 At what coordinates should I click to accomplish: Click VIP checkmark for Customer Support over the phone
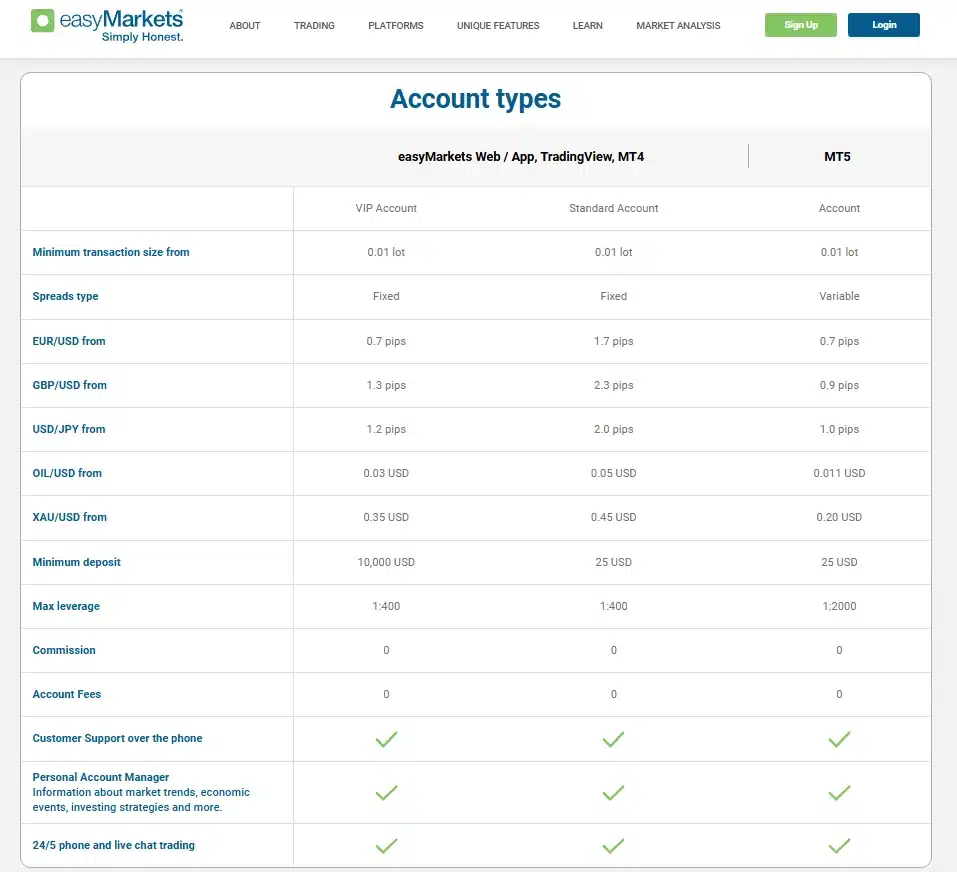[386, 739]
